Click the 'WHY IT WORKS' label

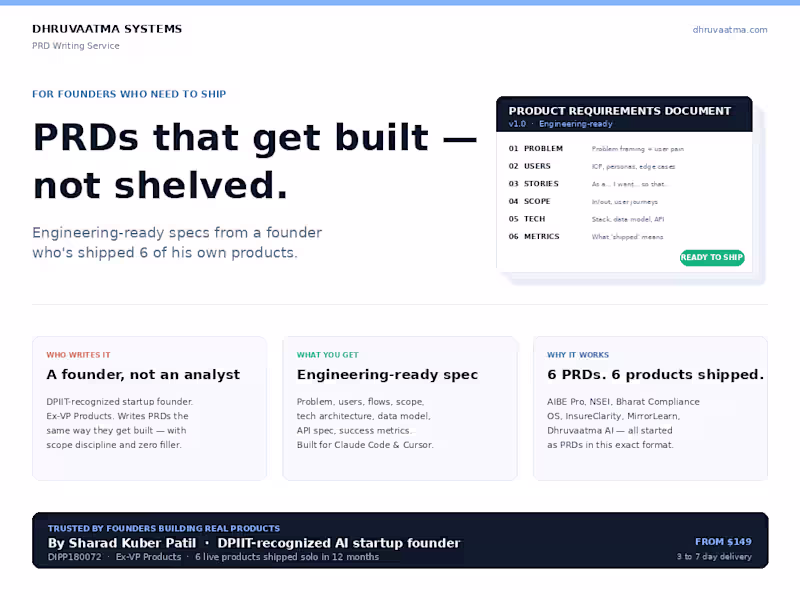(578, 355)
